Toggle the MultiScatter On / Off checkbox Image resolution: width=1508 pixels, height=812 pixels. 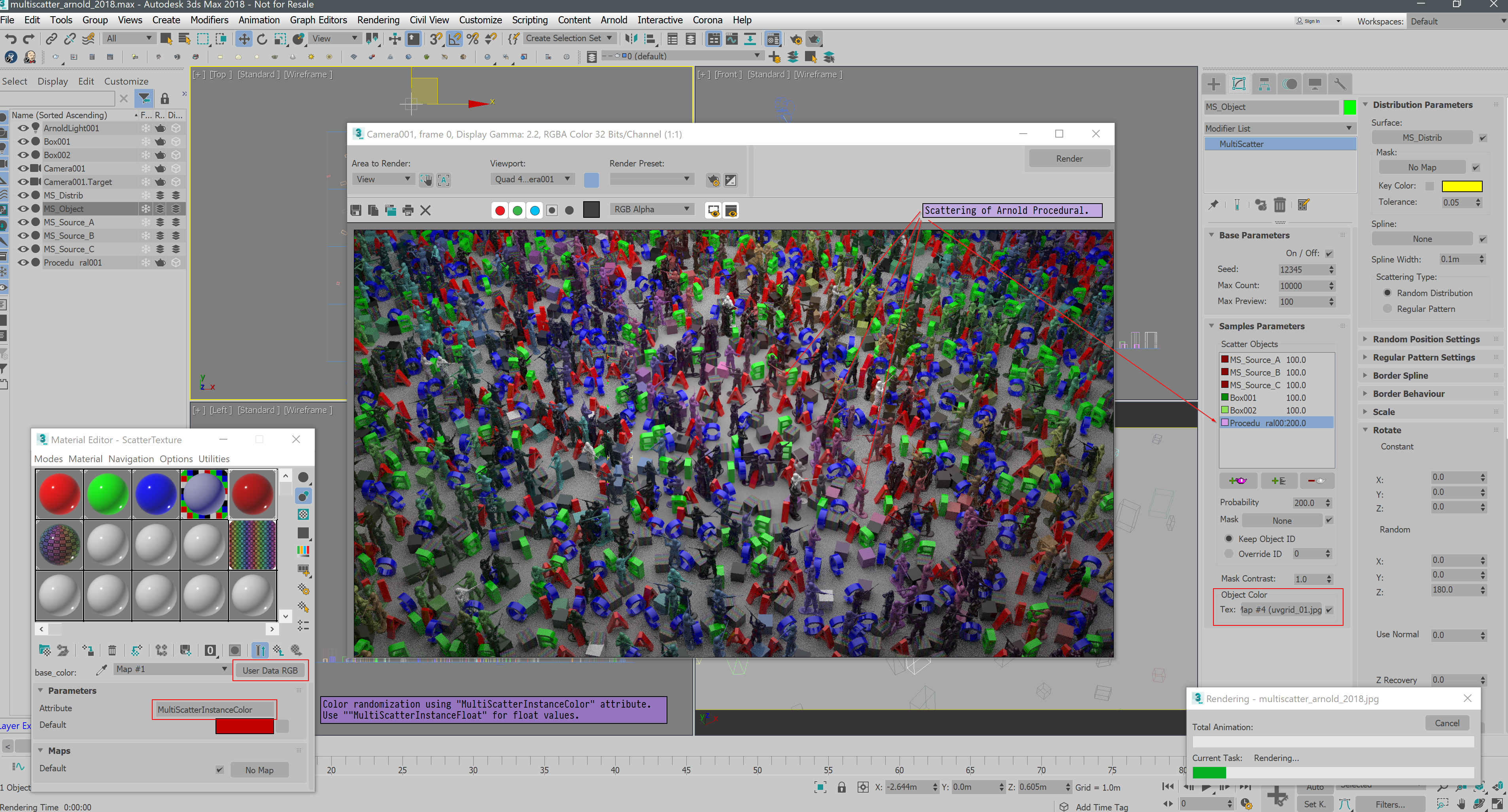pyautogui.click(x=1329, y=253)
